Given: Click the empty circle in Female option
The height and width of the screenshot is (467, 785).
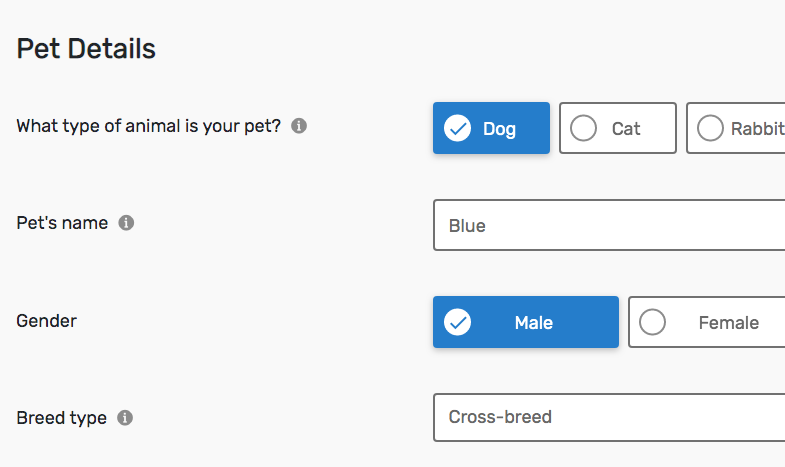Looking at the screenshot, I should 652,322.
